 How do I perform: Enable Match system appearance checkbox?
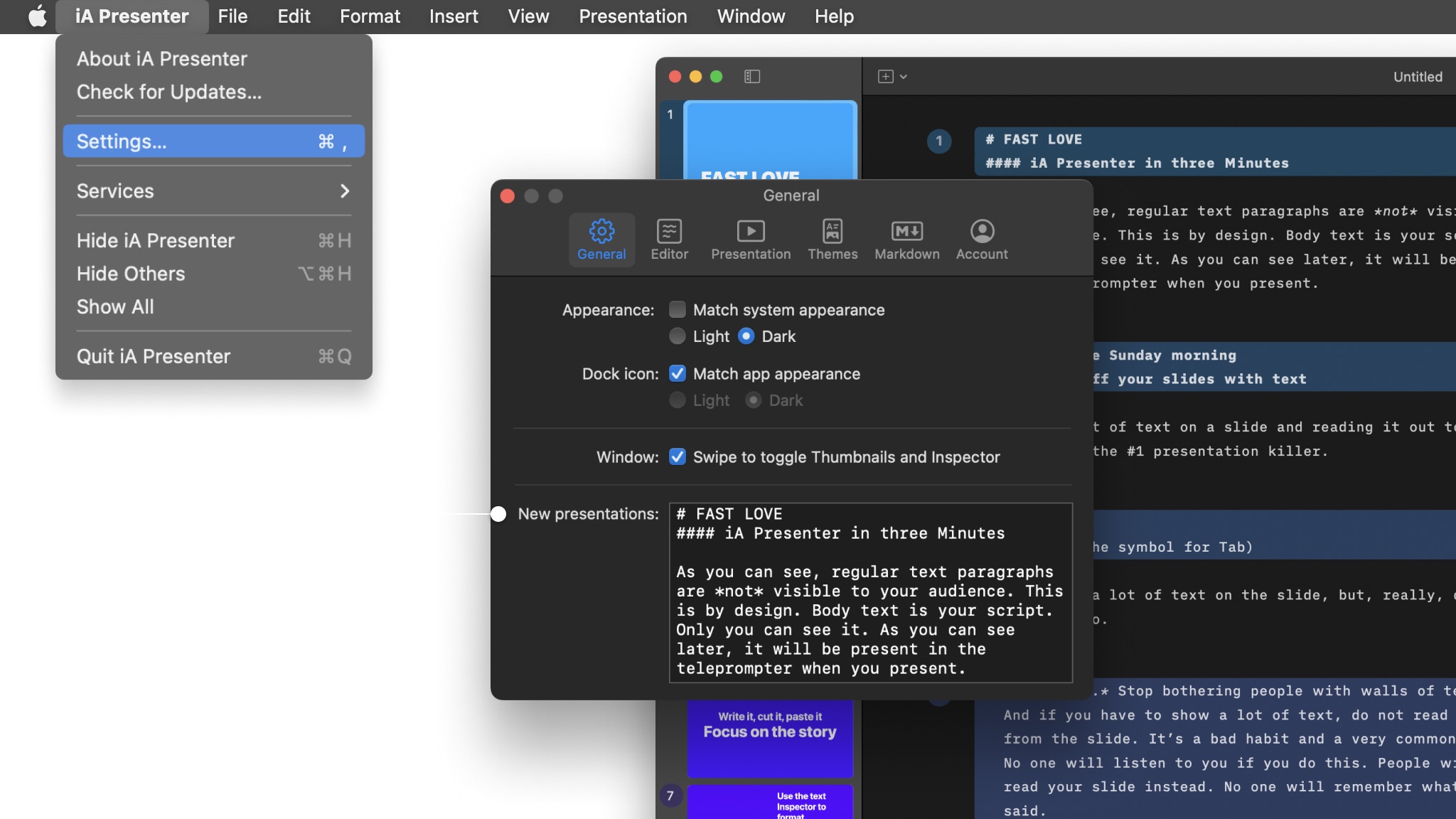click(x=678, y=309)
